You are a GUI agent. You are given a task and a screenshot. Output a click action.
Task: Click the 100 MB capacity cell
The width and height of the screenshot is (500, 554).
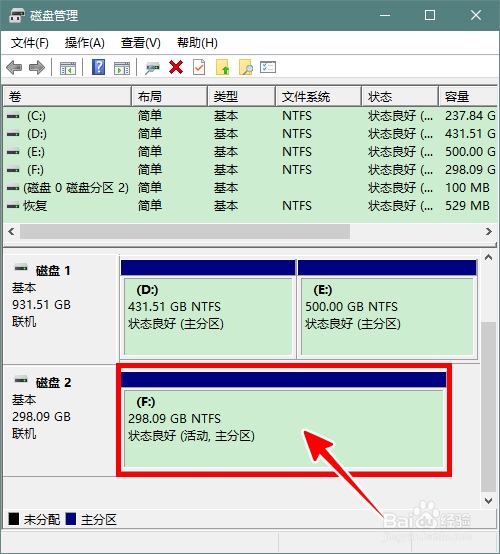coord(467,188)
